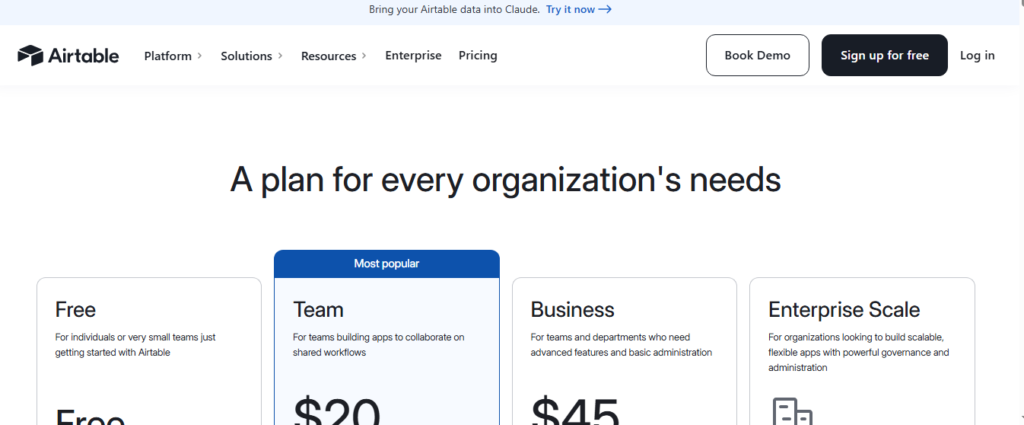The height and width of the screenshot is (425, 1024).
Task: Select the Business plan heading
Action: pyautogui.click(x=572, y=309)
